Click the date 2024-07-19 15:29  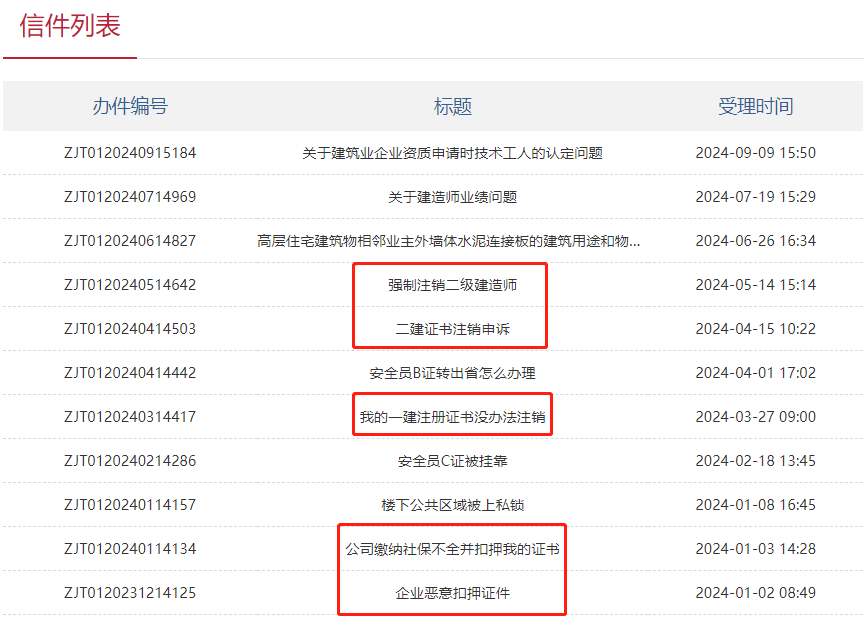[x=755, y=197]
